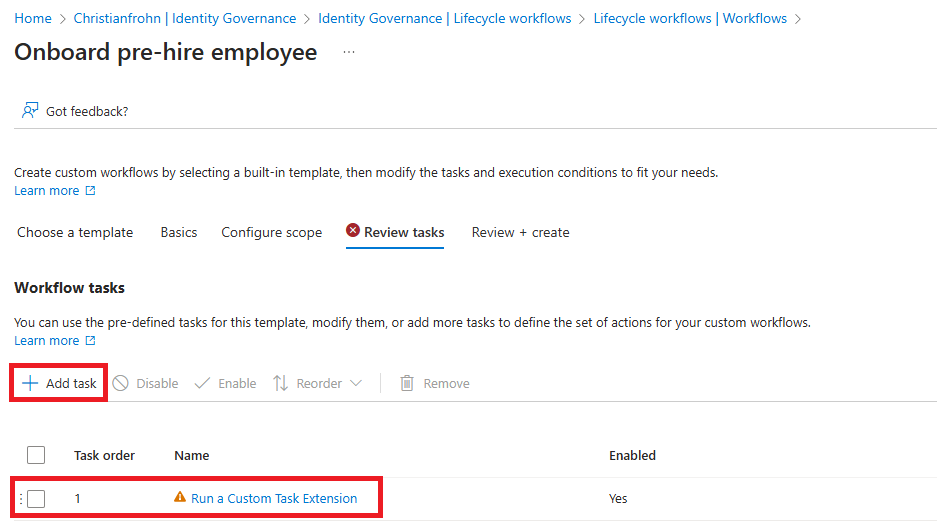Click the Remove trash can icon

click(407, 383)
